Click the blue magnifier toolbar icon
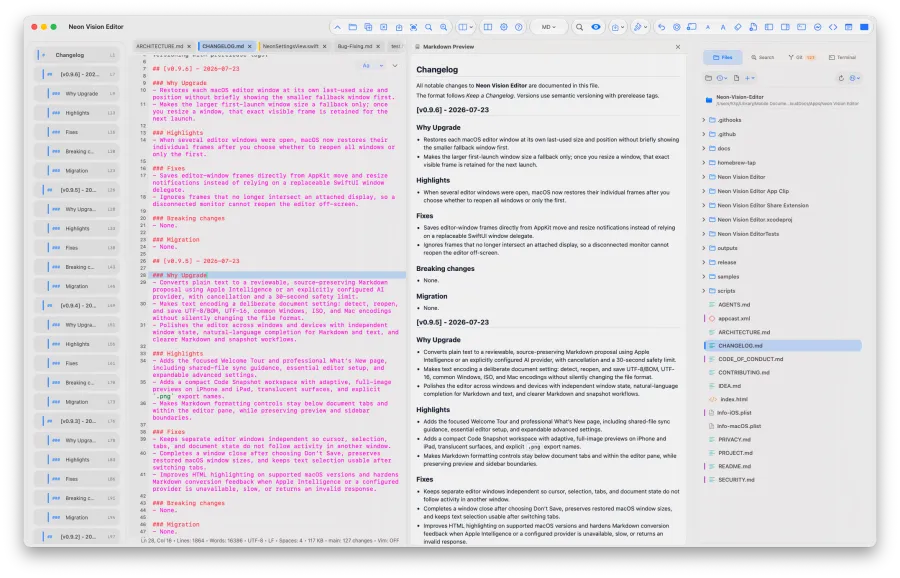 pos(428,27)
